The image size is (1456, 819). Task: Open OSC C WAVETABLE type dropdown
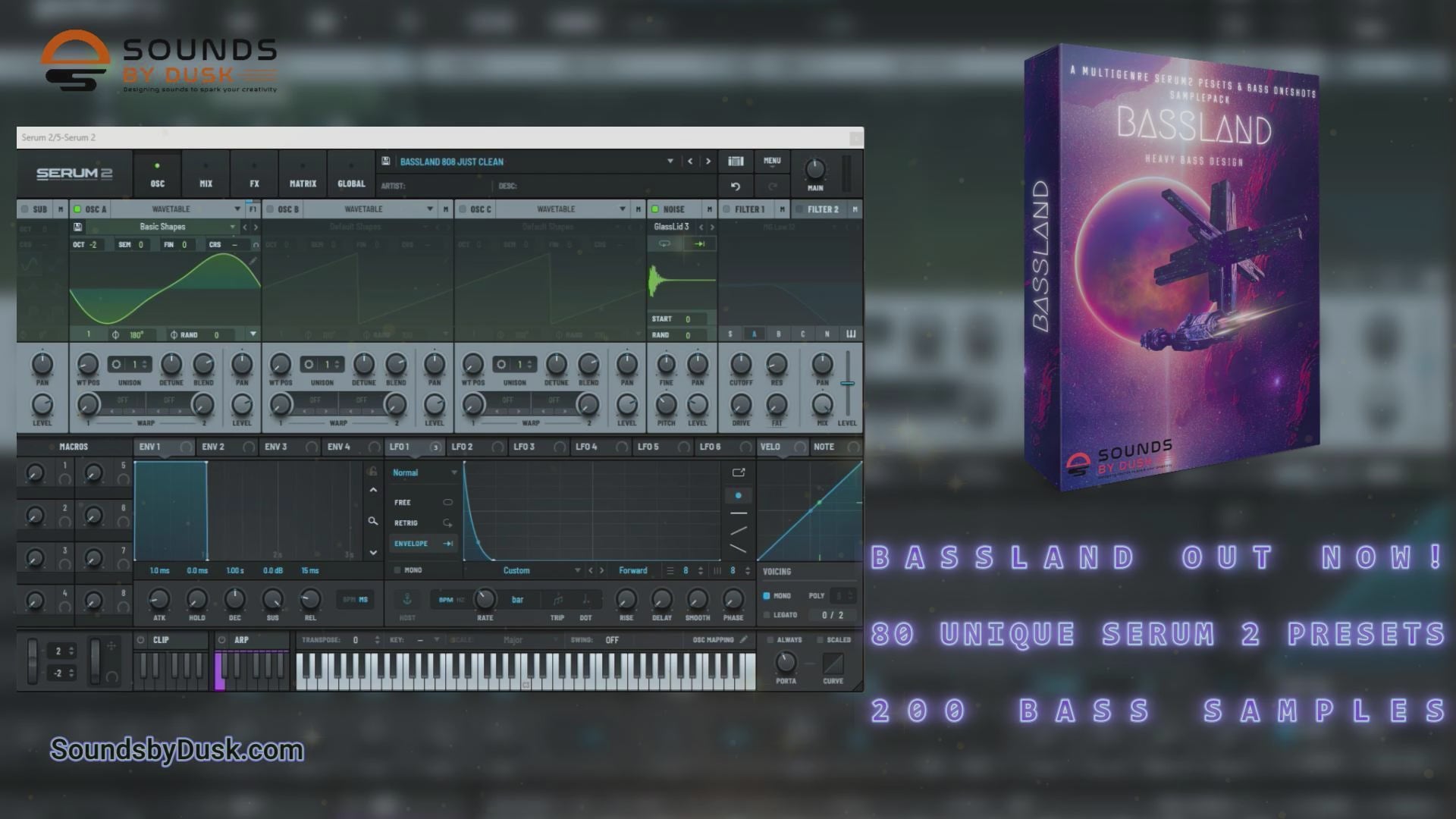623,209
